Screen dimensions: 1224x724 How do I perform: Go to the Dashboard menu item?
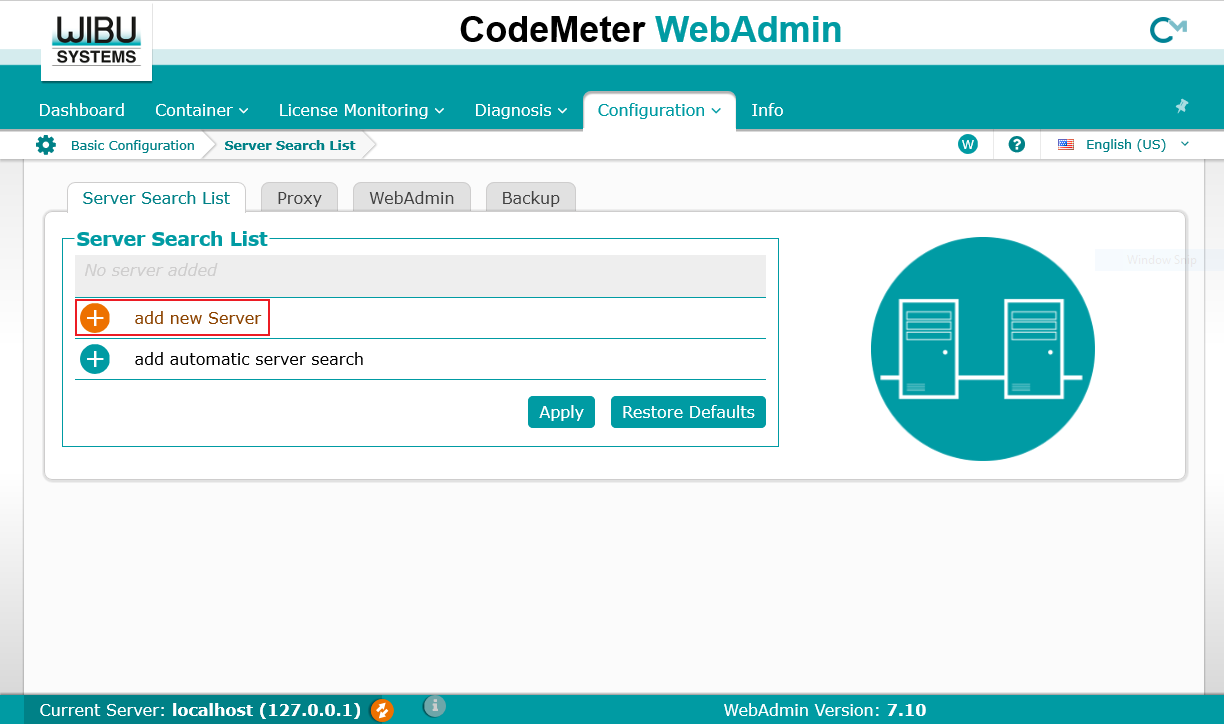click(82, 110)
